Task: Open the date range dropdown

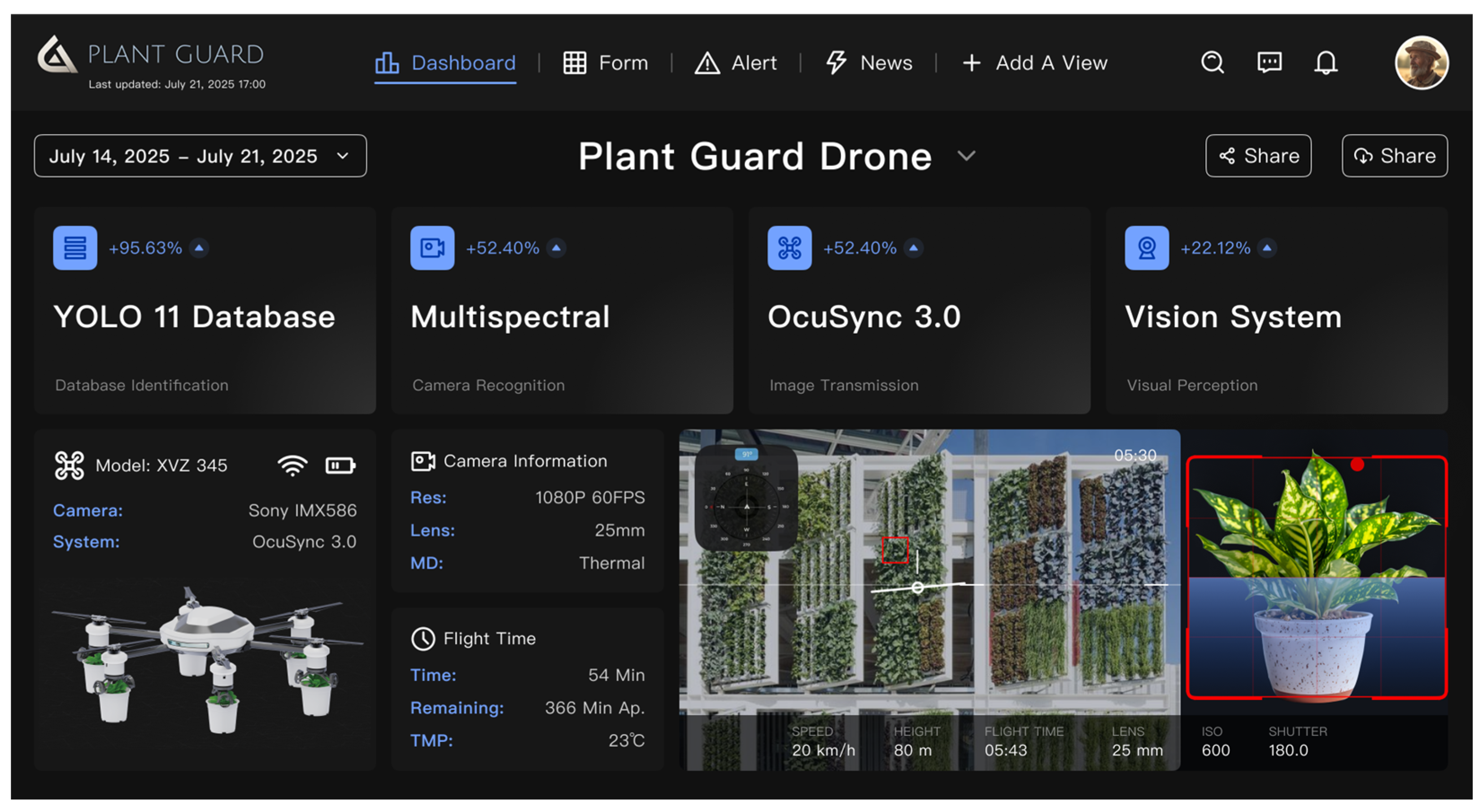Action: click(x=200, y=156)
